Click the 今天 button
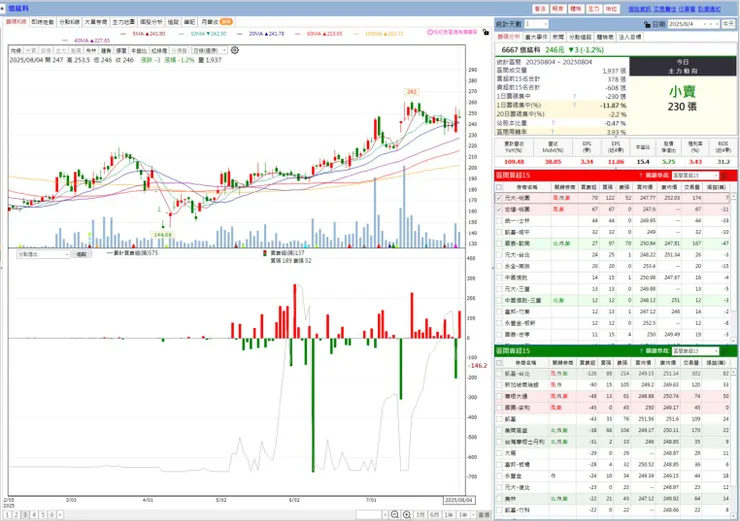Screen dimensions: 740x521 click(x=729, y=24)
